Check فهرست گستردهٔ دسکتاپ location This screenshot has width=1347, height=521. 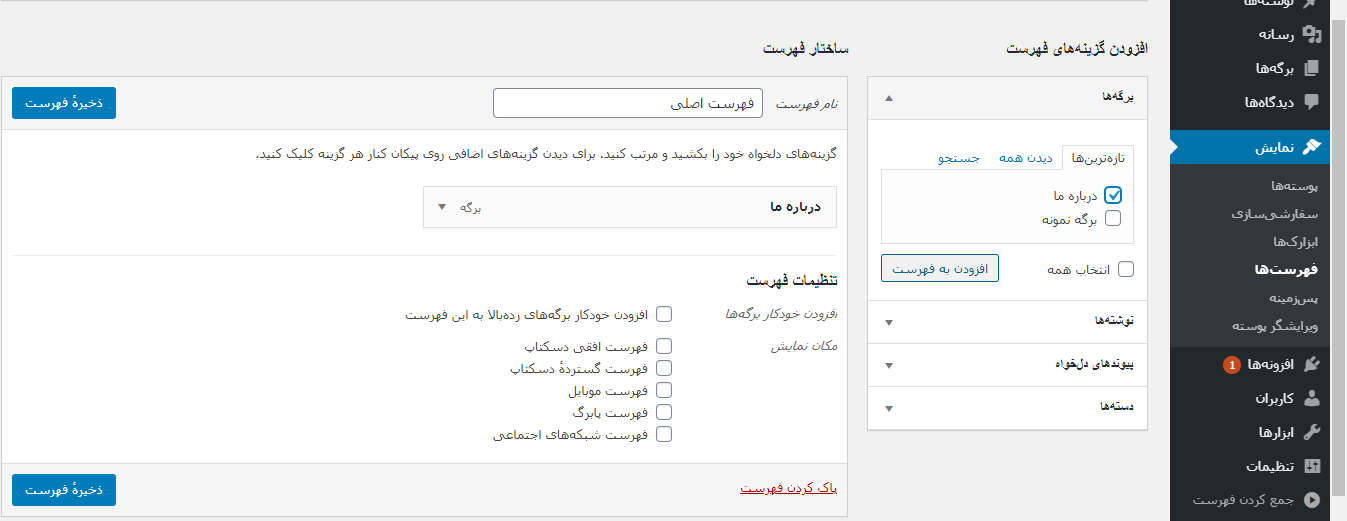click(x=664, y=368)
